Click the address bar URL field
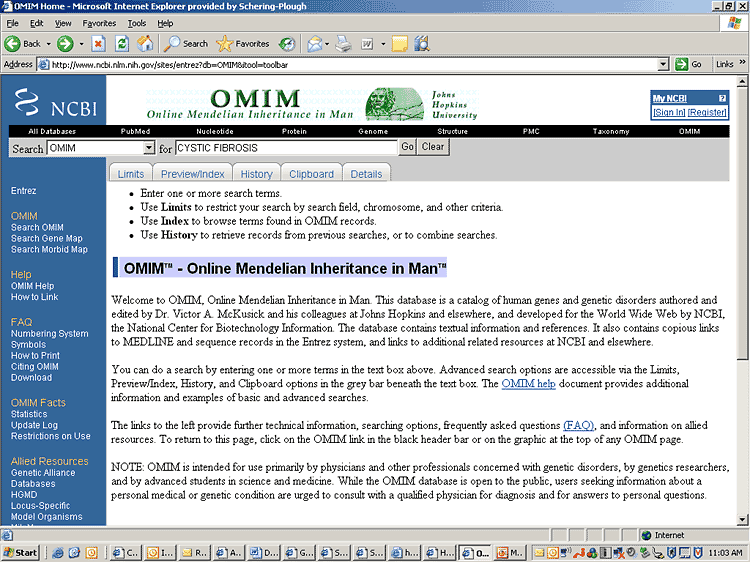This screenshot has height=562, width=750. (354, 65)
